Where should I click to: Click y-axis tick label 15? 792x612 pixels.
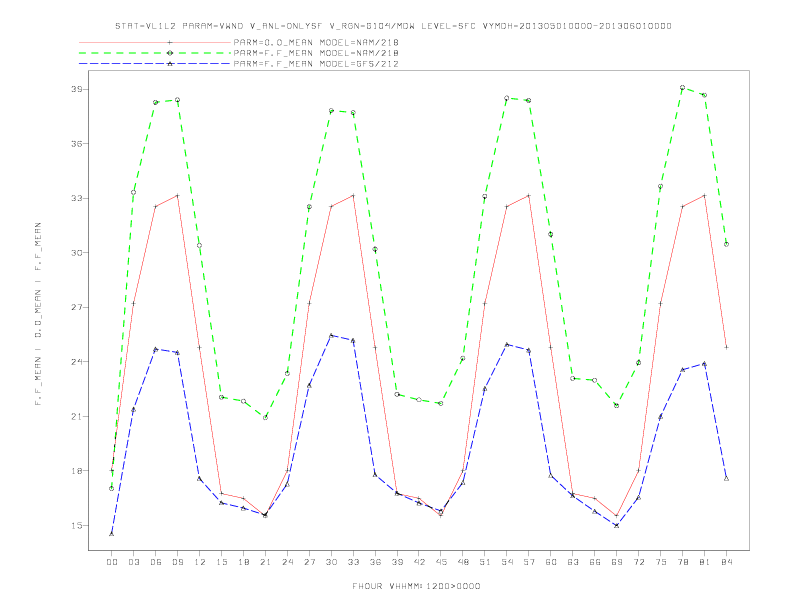[x=76, y=526]
